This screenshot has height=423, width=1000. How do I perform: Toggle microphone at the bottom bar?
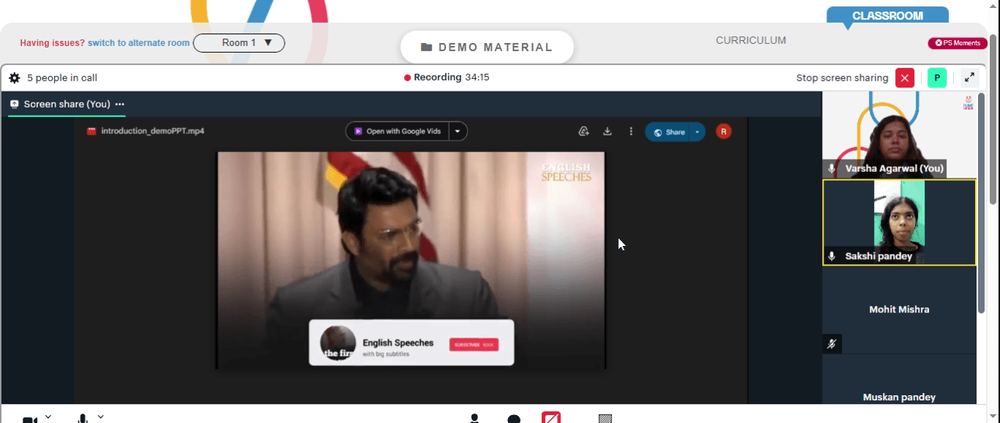[82, 419]
